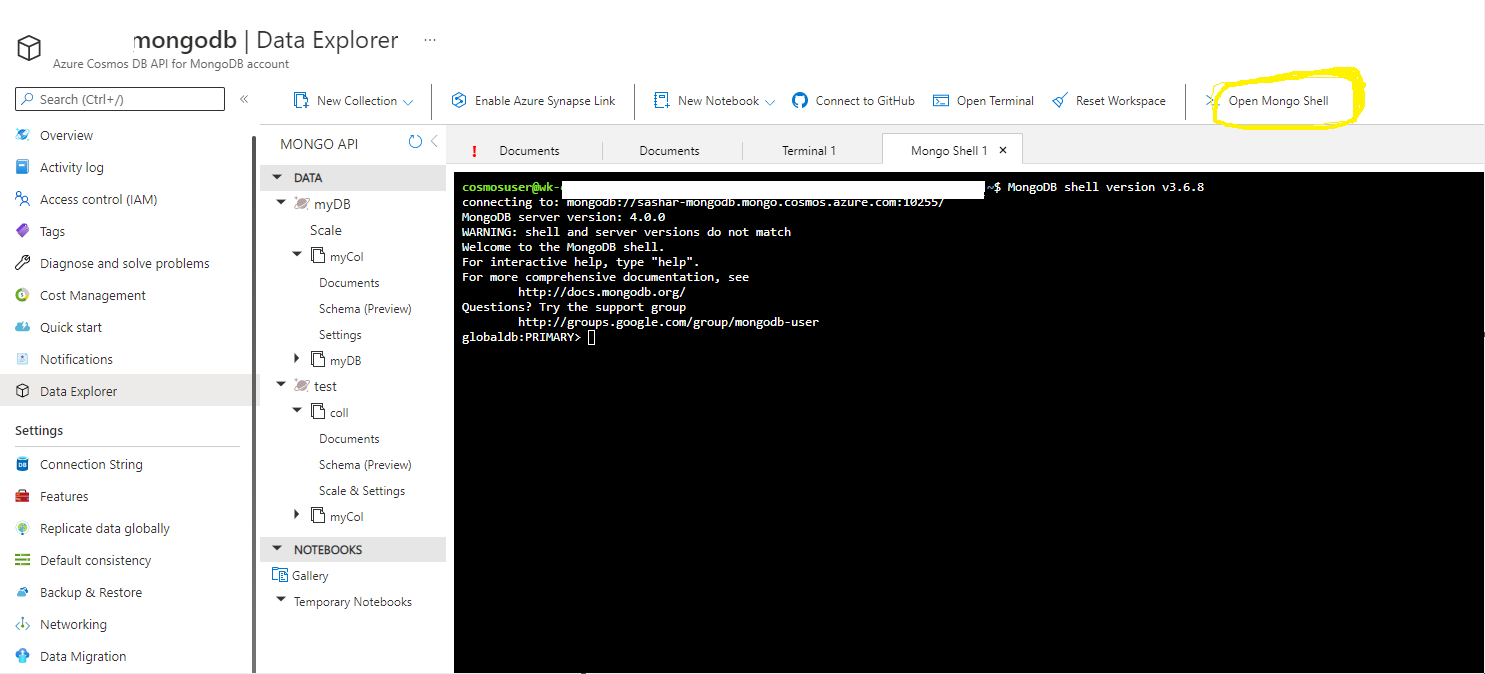This screenshot has height=674, width=1485.
Task: Collapse the coll collection node
Action: click(x=297, y=411)
